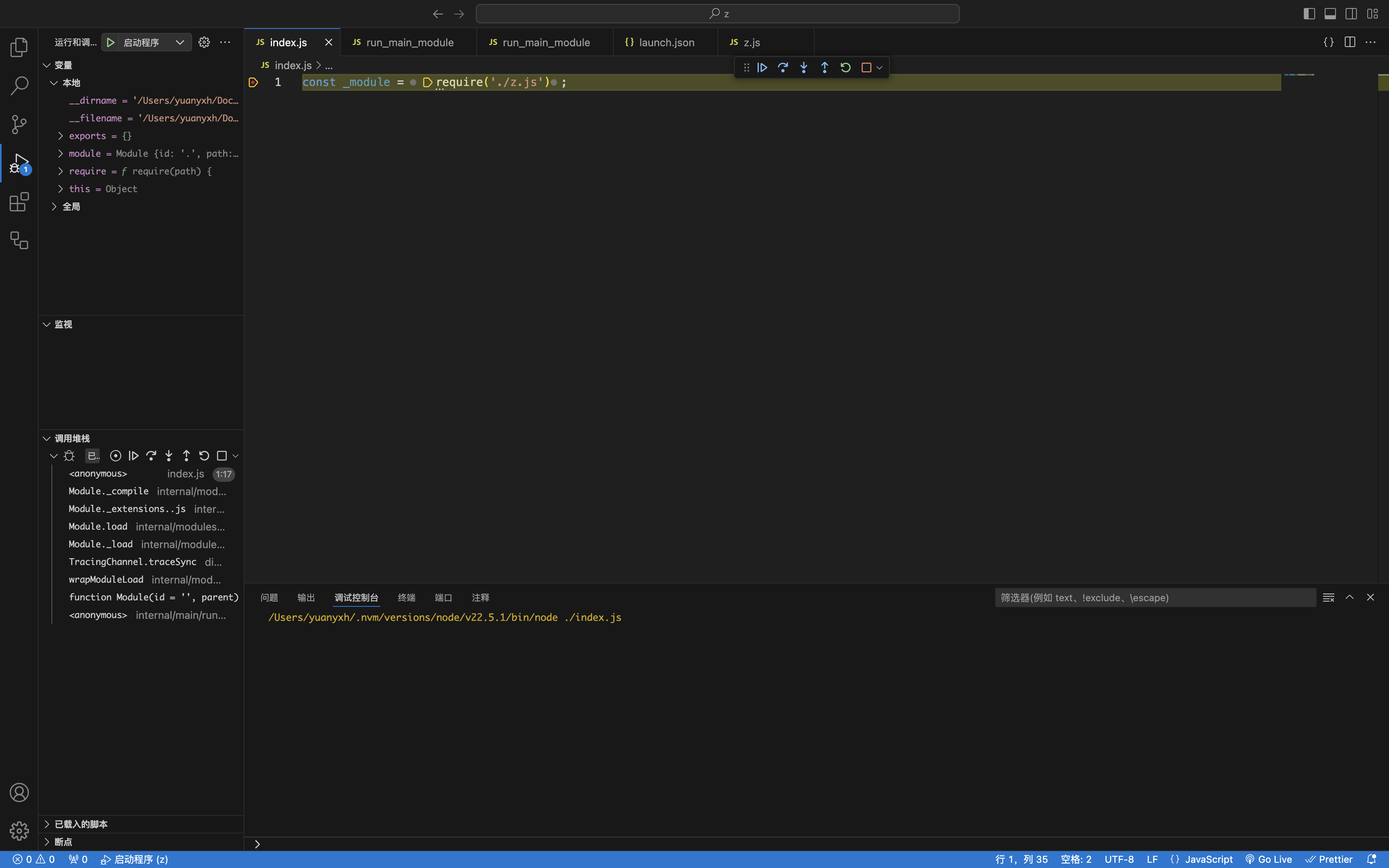This screenshot has height=868, width=1389.
Task: Collapse the 本地 local scope
Action: 54,83
